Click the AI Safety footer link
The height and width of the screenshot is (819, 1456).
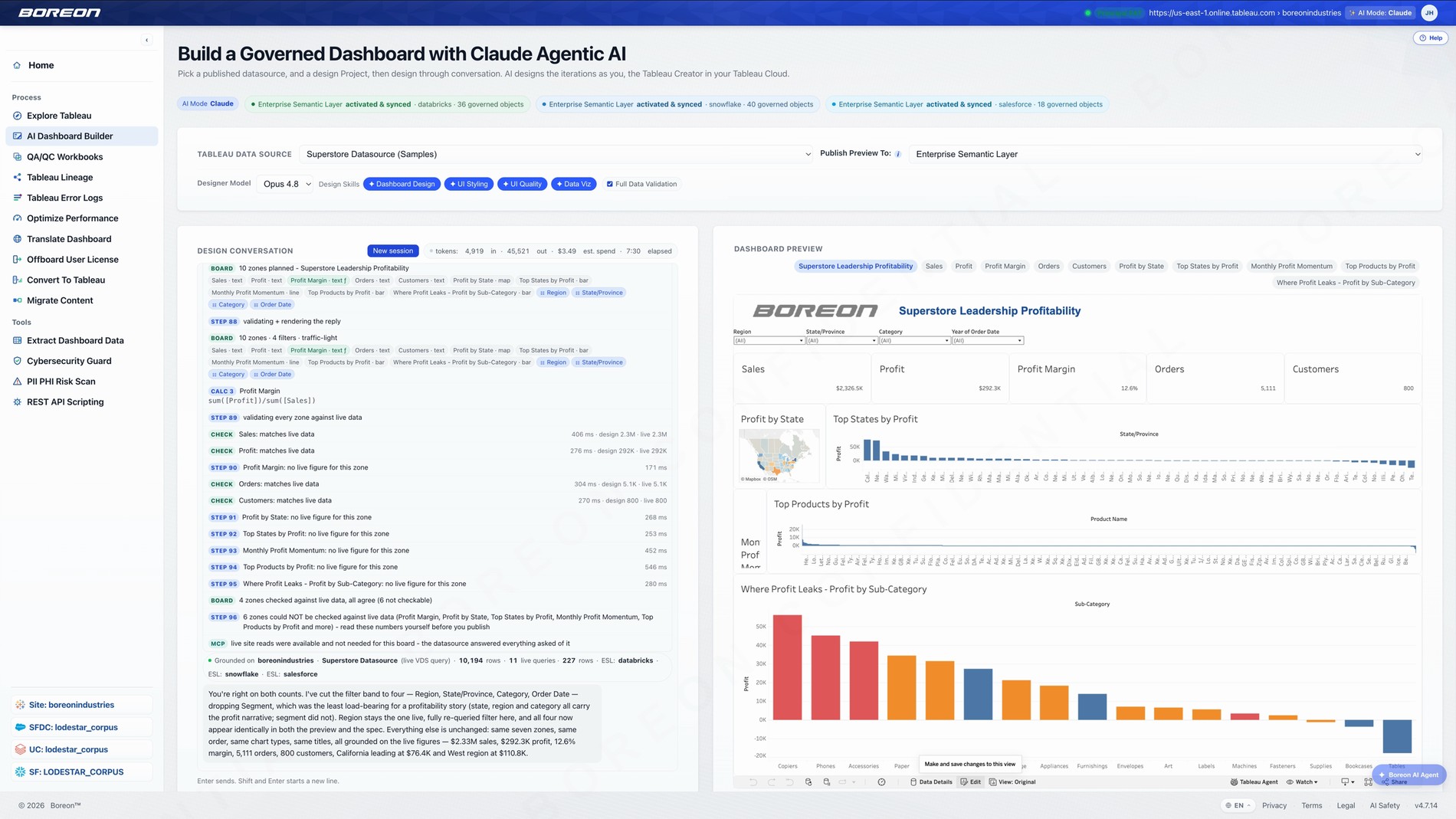coord(1384,805)
